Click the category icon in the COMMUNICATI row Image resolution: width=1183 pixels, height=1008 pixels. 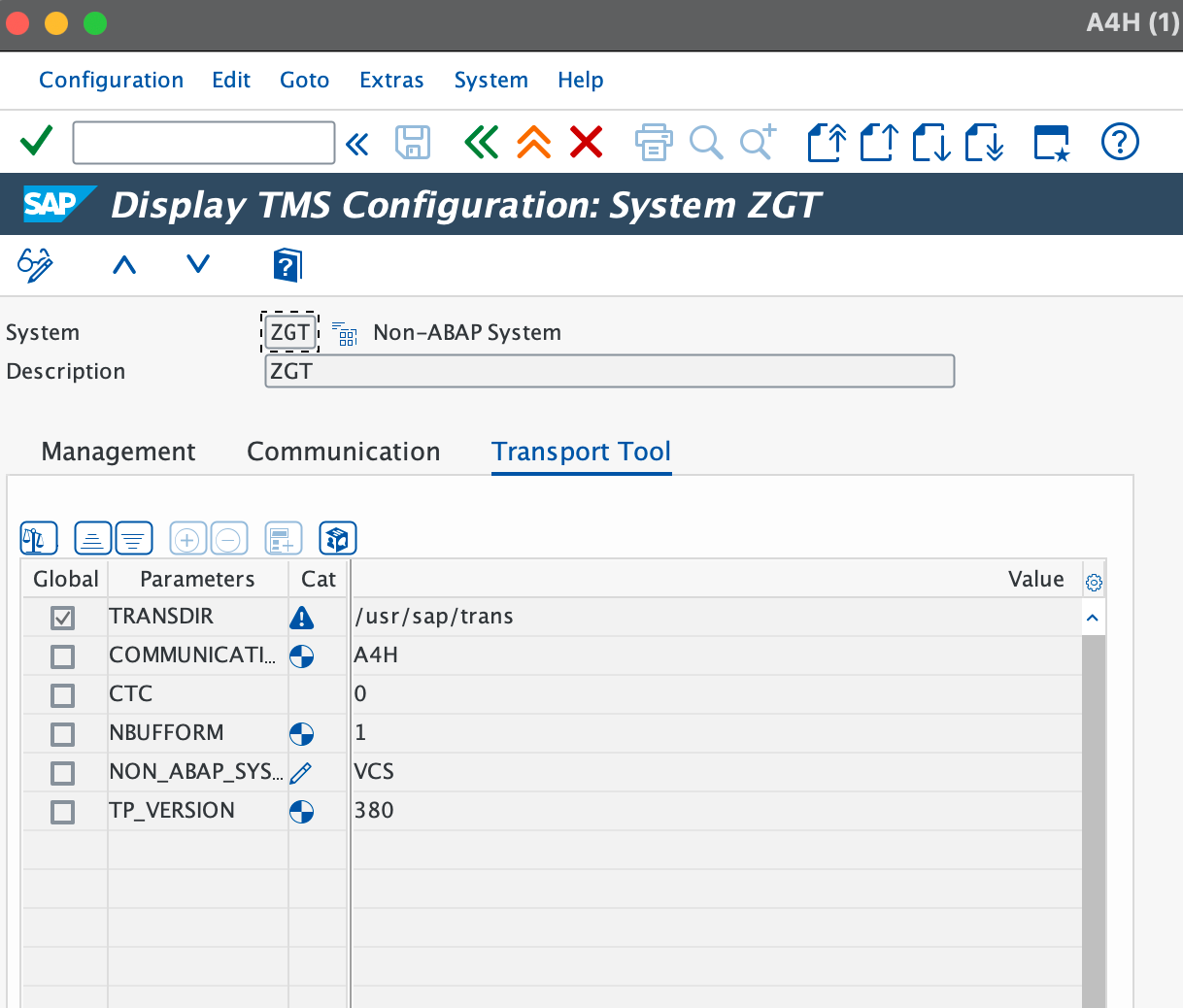(302, 656)
